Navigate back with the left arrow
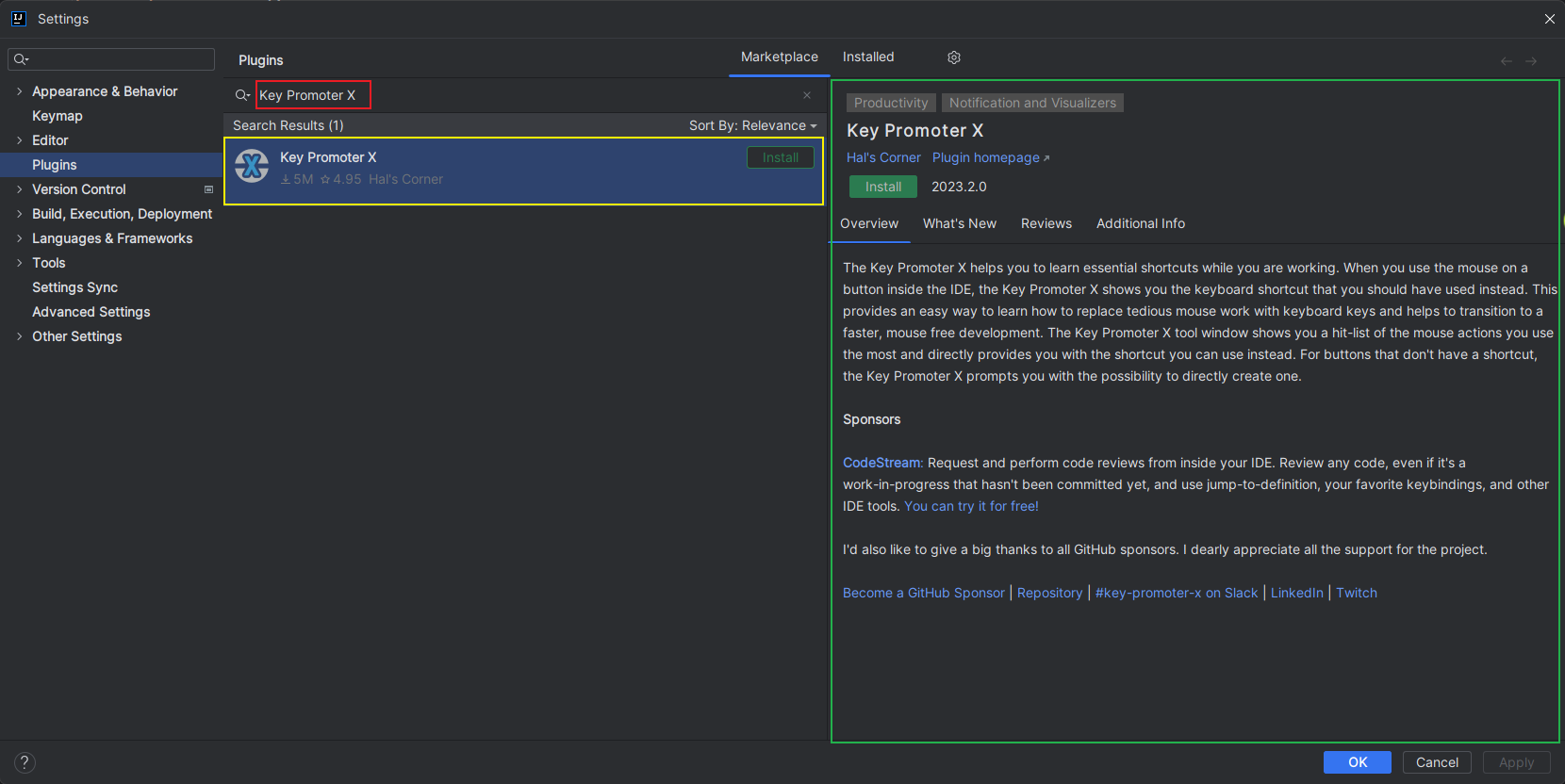1565x784 pixels. pyautogui.click(x=1507, y=61)
